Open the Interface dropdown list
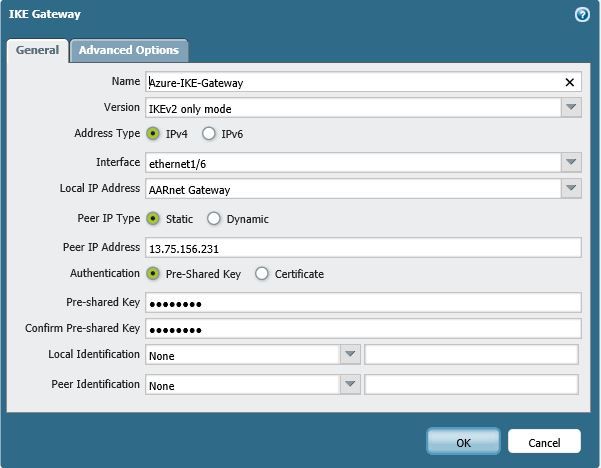The width and height of the screenshot is (601, 468). [570, 162]
